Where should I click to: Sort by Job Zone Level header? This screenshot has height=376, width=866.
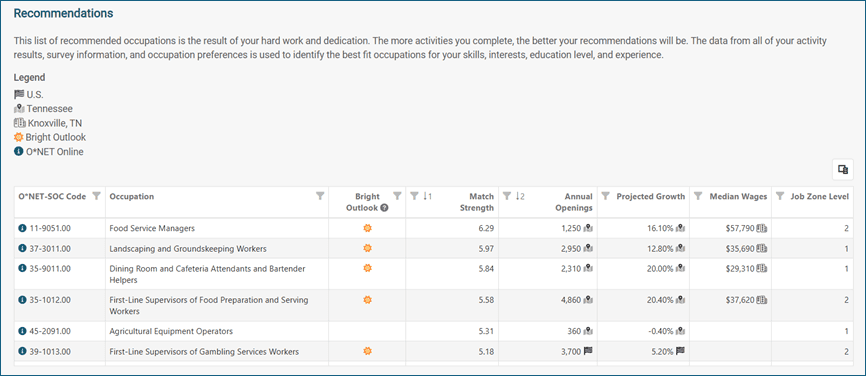(820, 197)
